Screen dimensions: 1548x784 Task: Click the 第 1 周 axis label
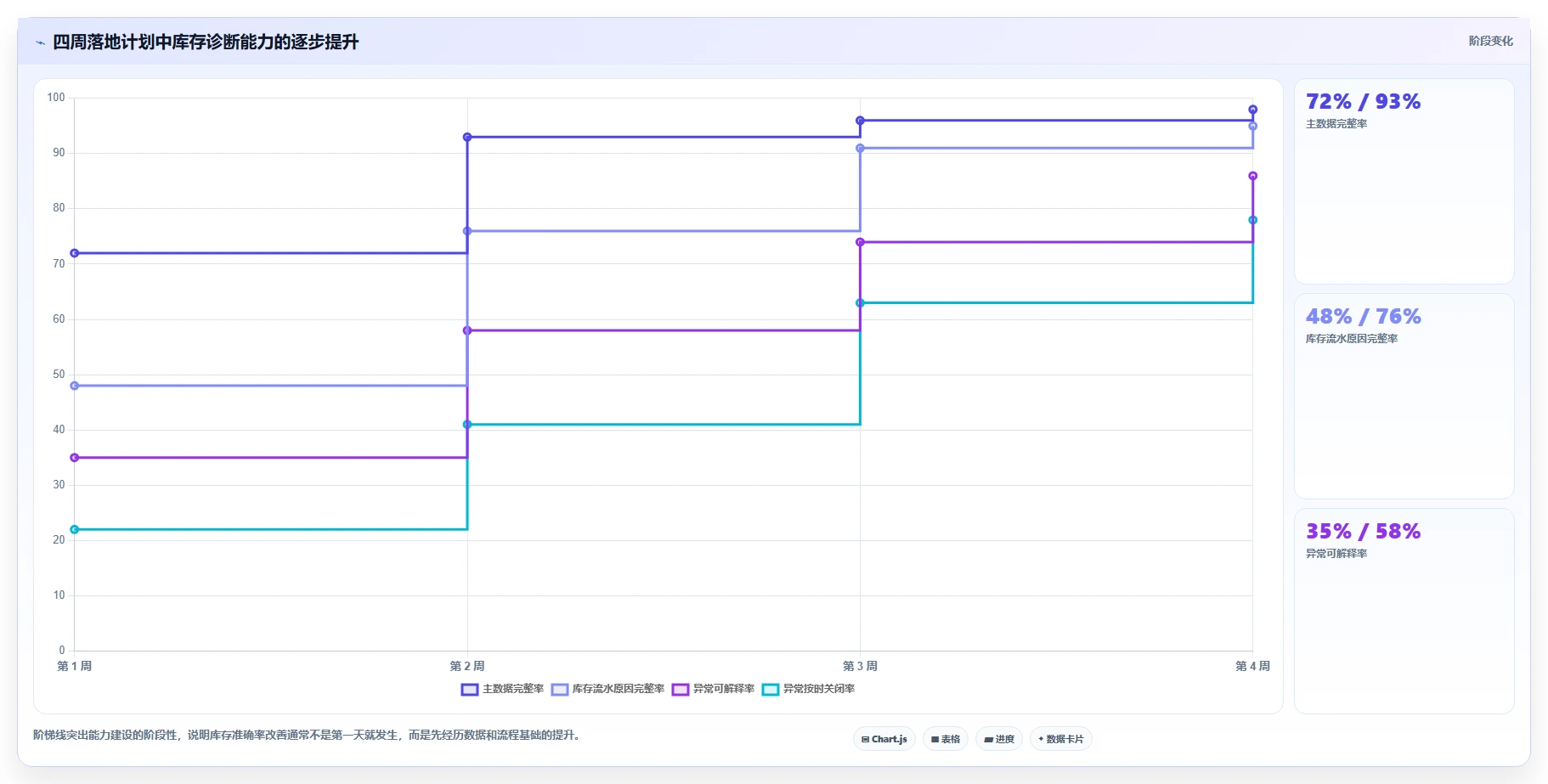click(75, 666)
